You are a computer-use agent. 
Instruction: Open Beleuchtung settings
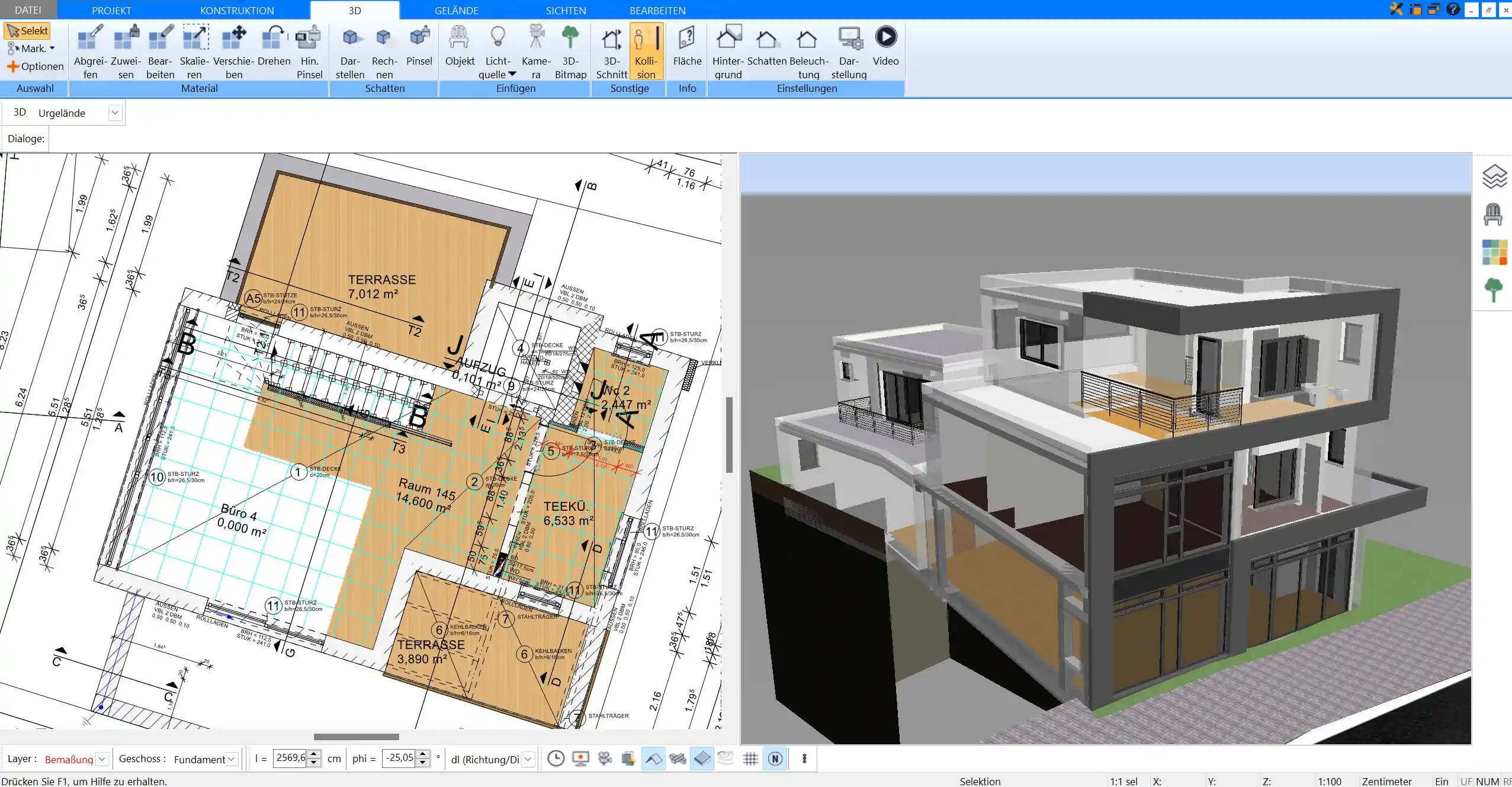pos(808,52)
